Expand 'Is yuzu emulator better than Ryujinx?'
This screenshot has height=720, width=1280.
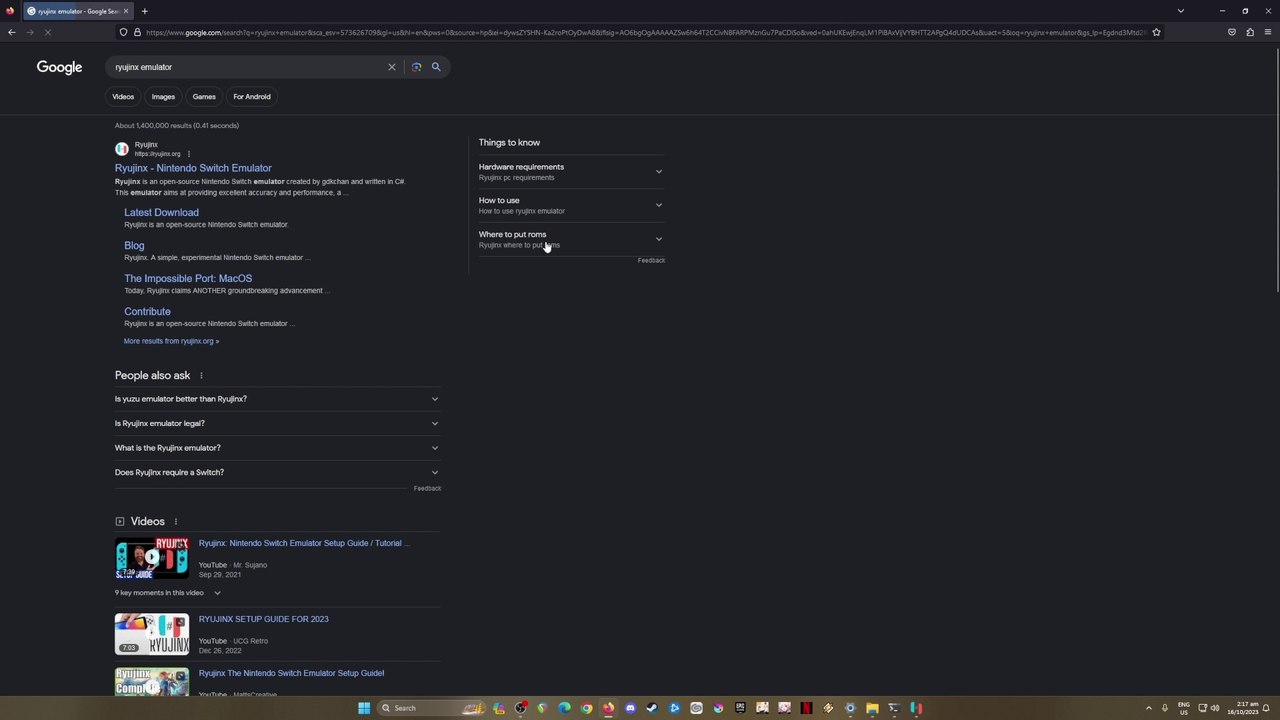tap(277, 399)
